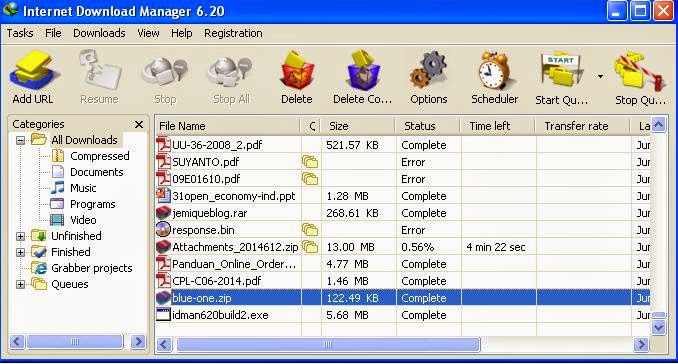Expand the Finished tree node
This screenshot has height=364, width=678.
(20, 252)
